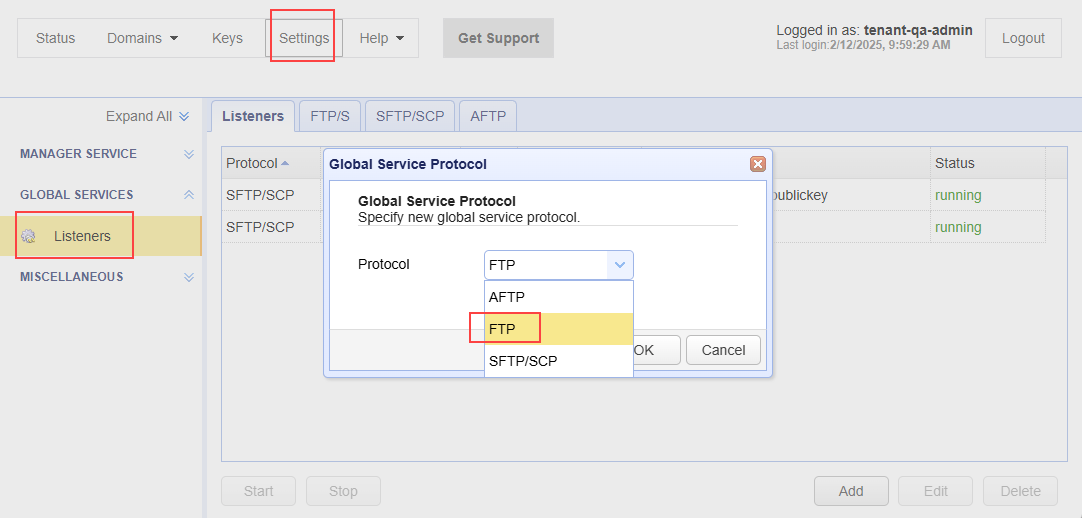
Task: Switch to the AFTP tab
Action: click(x=488, y=116)
